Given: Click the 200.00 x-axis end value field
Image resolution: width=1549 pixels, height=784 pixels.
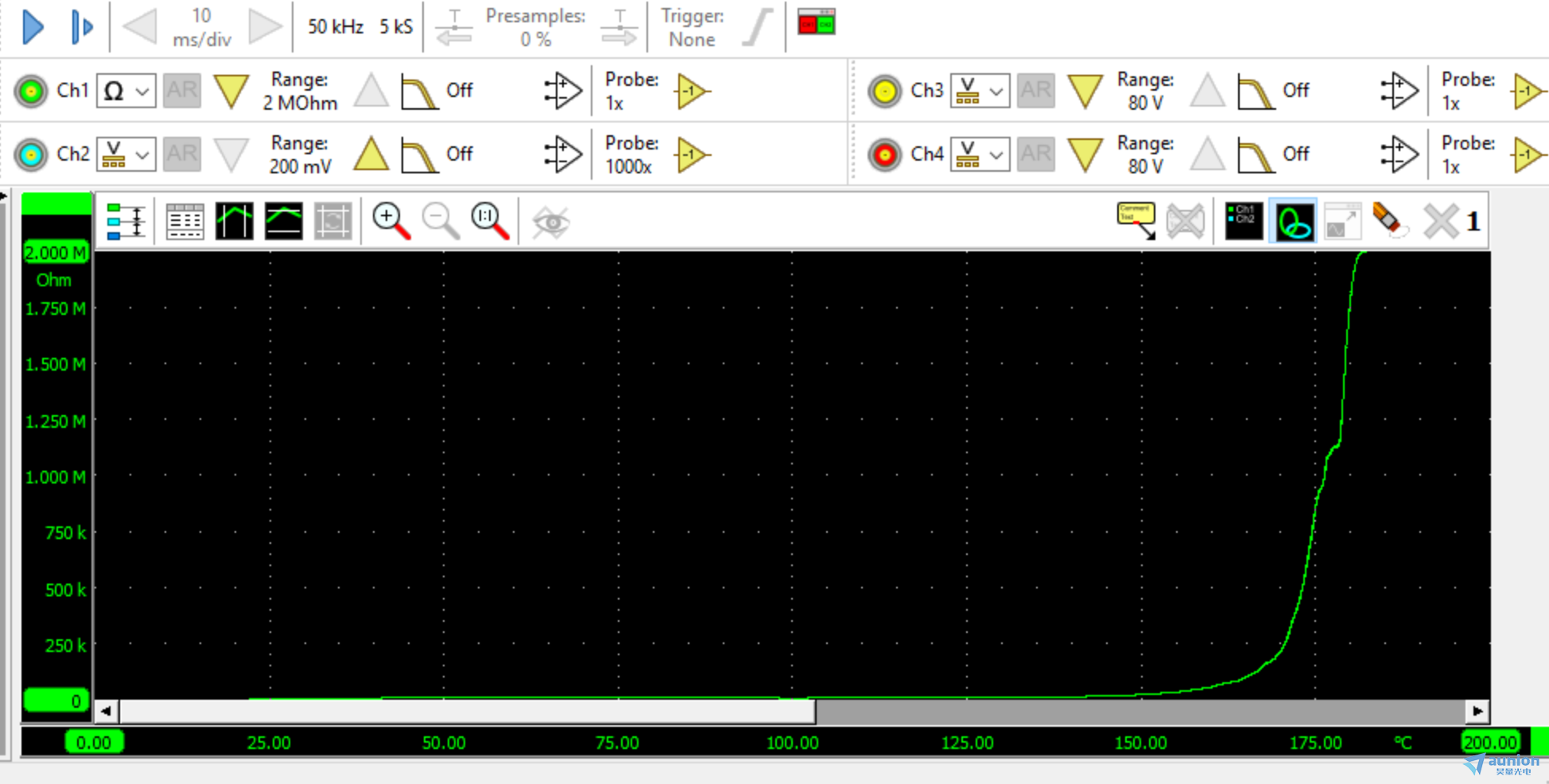Looking at the screenshot, I should [x=1490, y=743].
